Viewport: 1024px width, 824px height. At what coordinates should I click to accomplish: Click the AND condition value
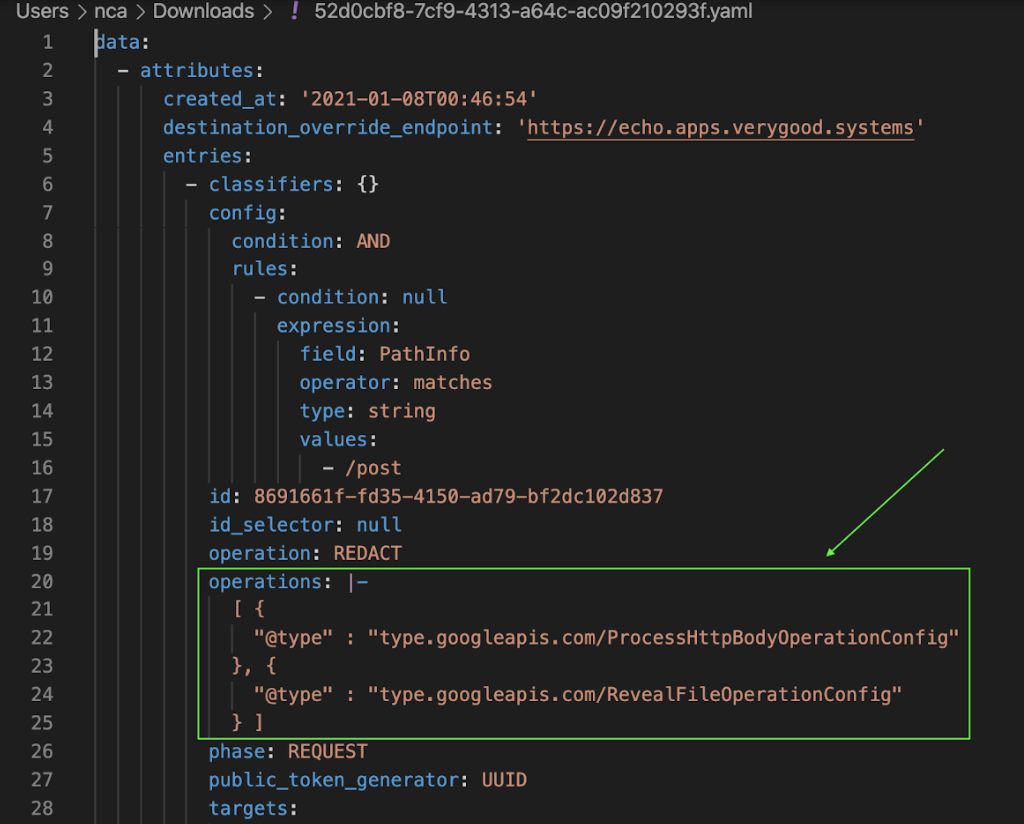click(x=373, y=242)
